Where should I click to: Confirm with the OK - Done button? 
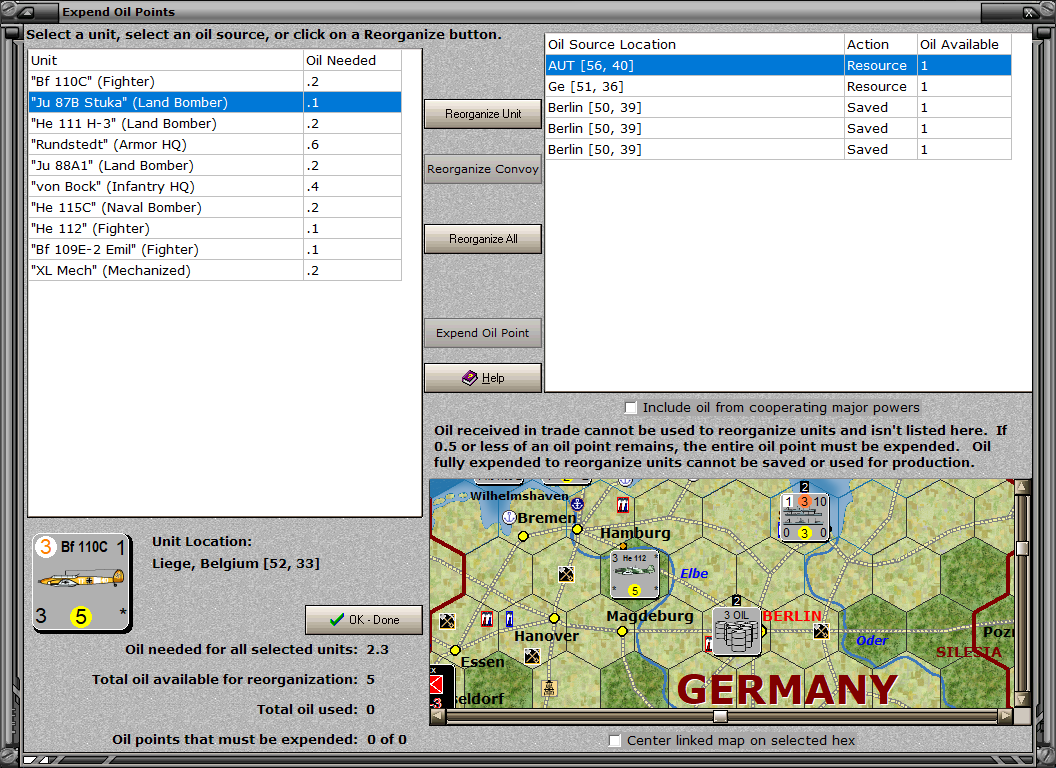point(364,620)
